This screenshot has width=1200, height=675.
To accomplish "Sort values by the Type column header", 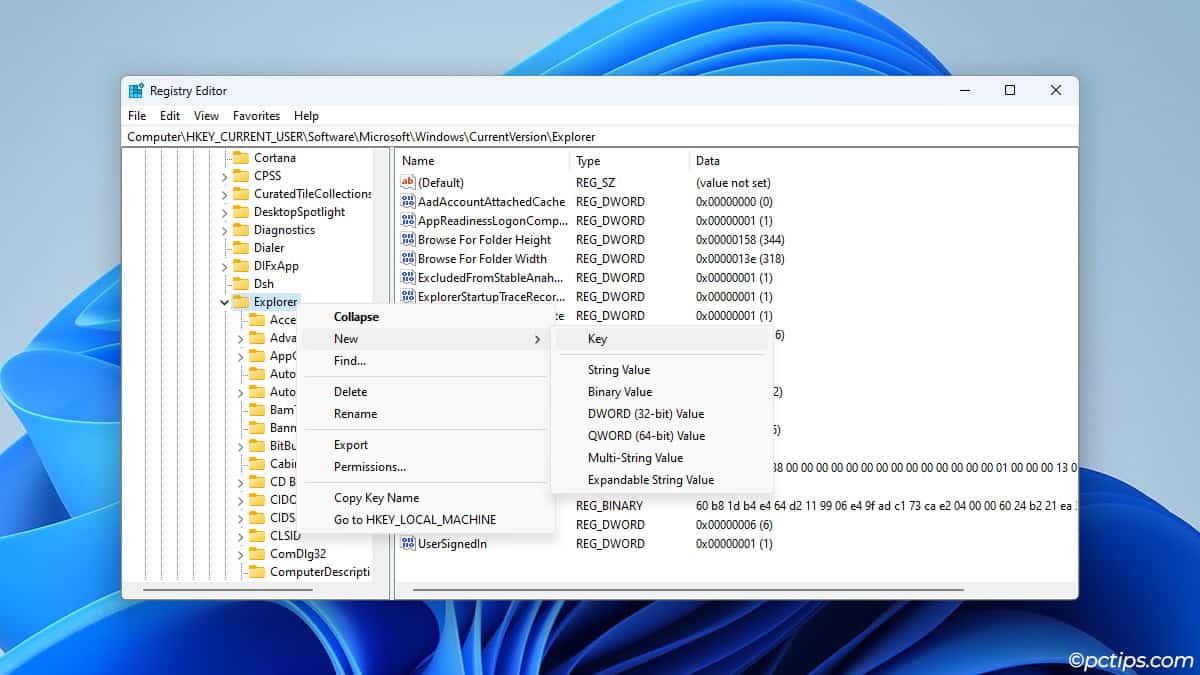I will coord(630,161).
